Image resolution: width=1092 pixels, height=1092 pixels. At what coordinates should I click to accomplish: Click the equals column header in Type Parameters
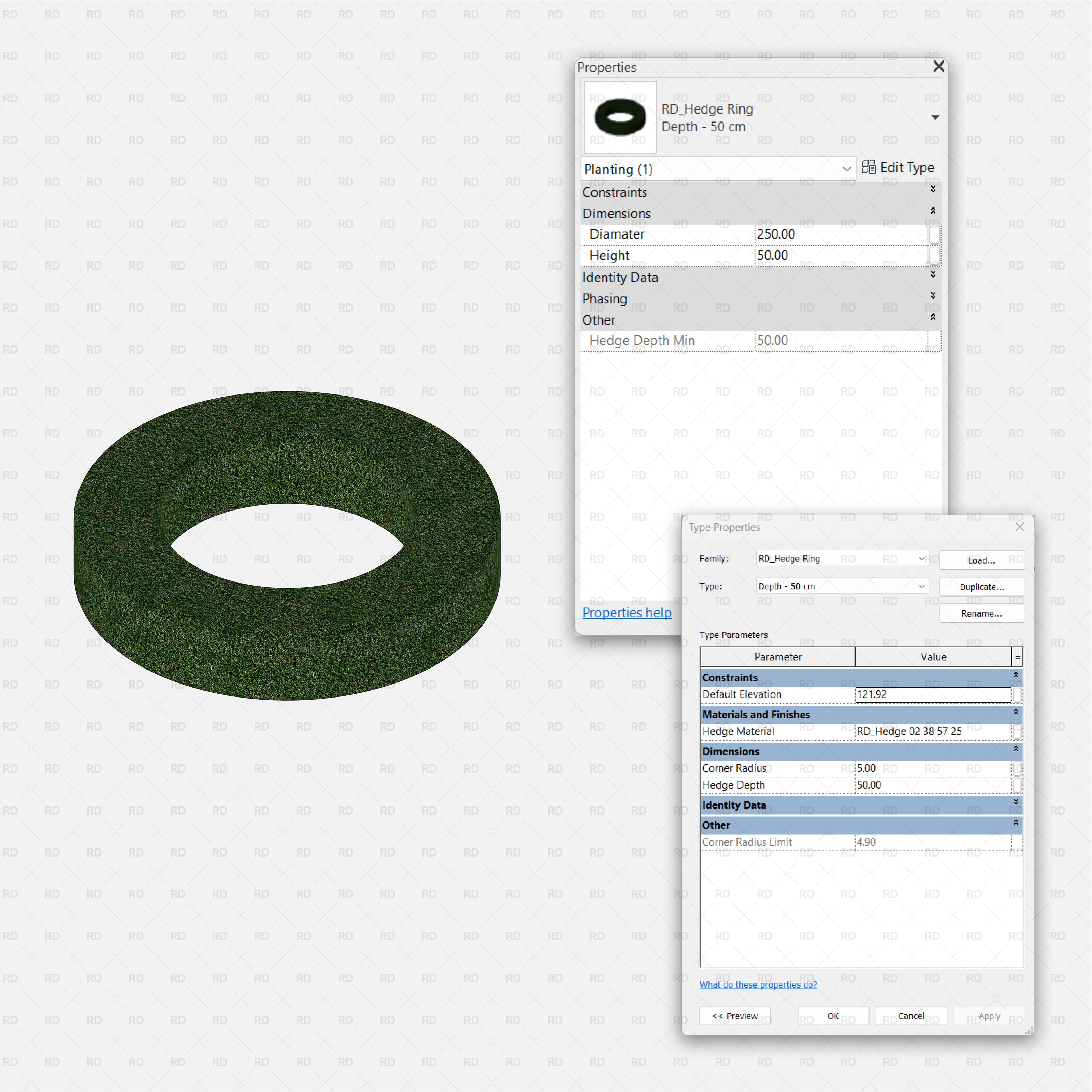pyautogui.click(x=1017, y=657)
